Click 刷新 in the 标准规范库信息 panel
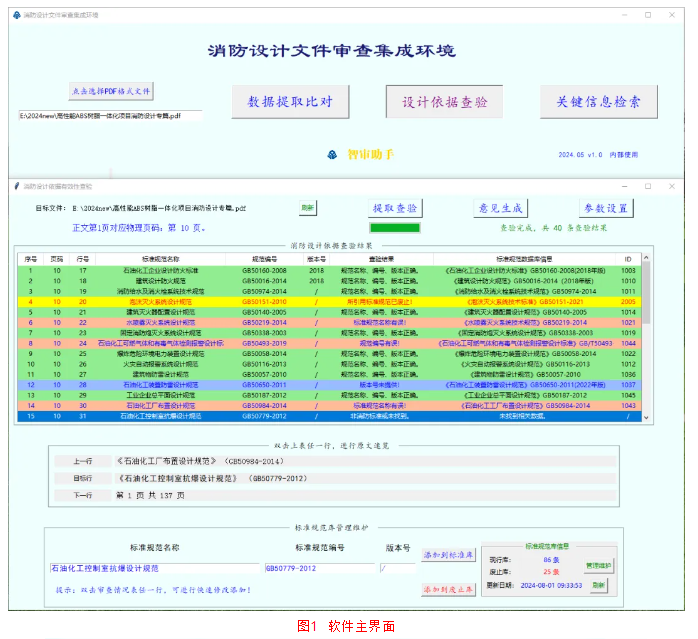Image resolution: width=698 pixels, height=639 pixels. point(599,585)
